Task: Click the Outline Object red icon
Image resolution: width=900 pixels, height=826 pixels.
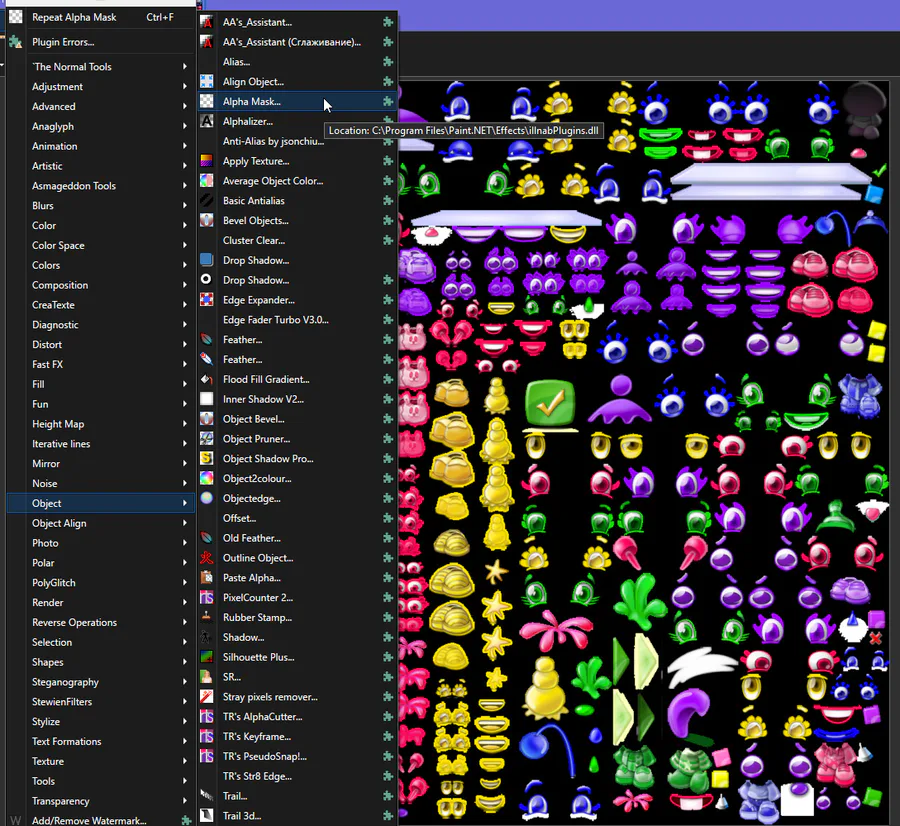Action: 207,558
